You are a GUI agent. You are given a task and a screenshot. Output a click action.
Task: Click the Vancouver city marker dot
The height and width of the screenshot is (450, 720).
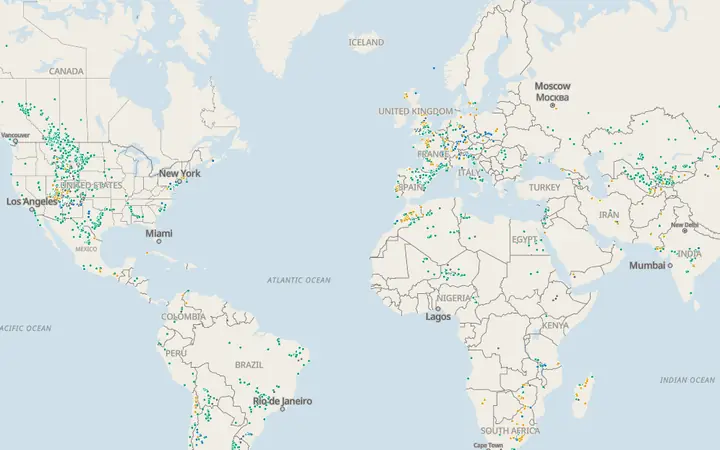15,141
